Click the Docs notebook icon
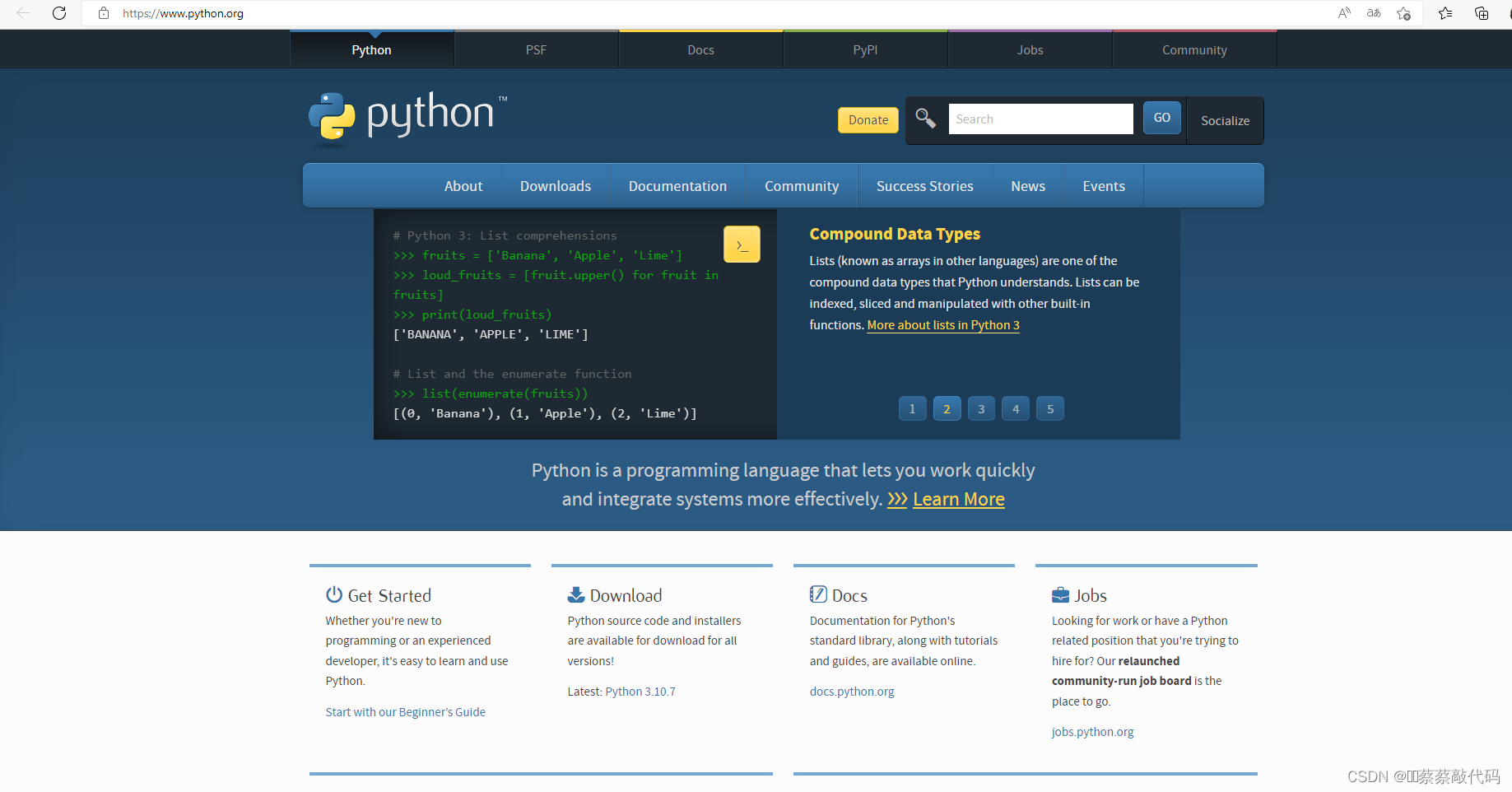1512x792 pixels. click(x=818, y=594)
